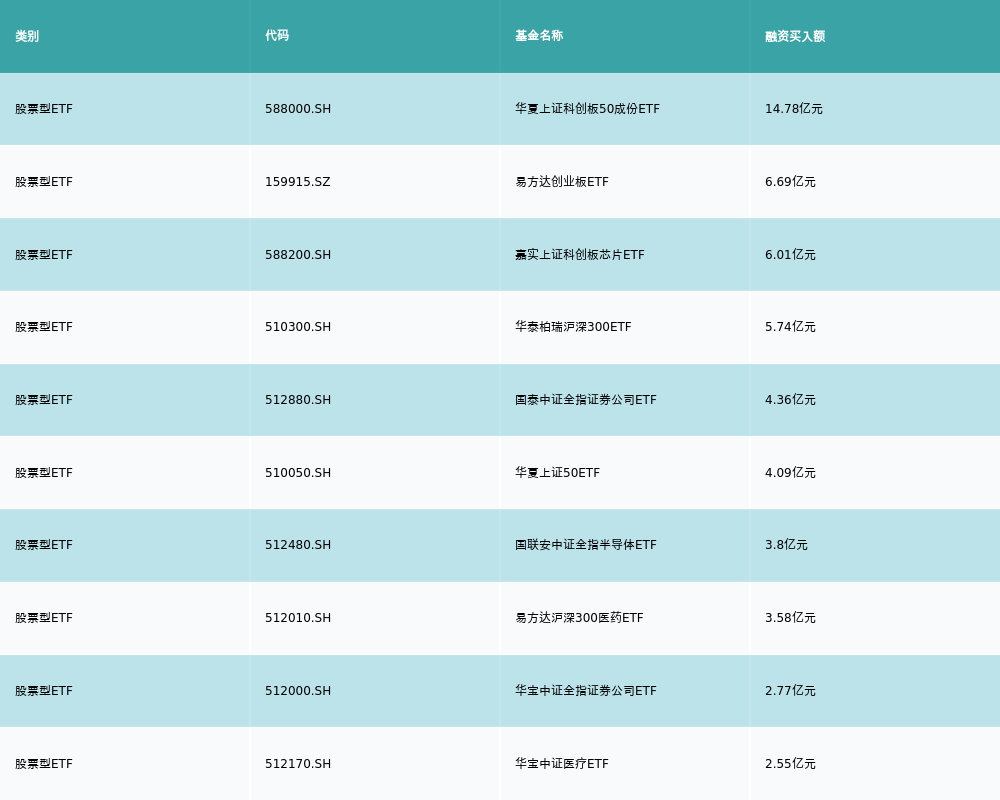Click the value 5.74亿元
The height and width of the screenshot is (800, 1000).
[790, 327]
